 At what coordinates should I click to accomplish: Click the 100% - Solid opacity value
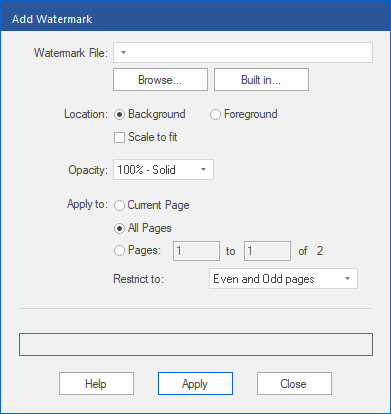pyautogui.click(x=146, y=170)
